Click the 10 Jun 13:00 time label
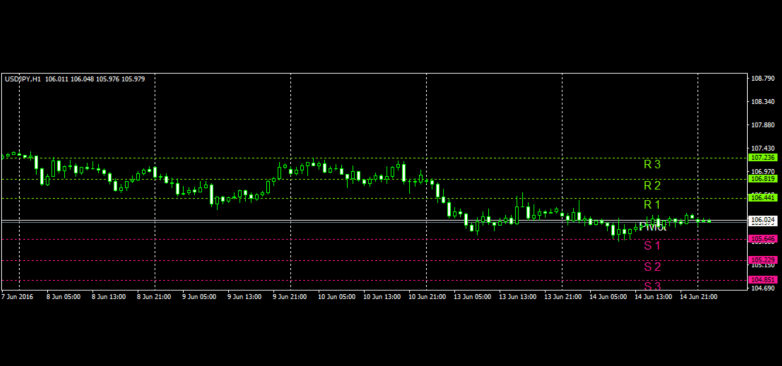Viewport: 782px width, 366px height. tap(381, 297)
